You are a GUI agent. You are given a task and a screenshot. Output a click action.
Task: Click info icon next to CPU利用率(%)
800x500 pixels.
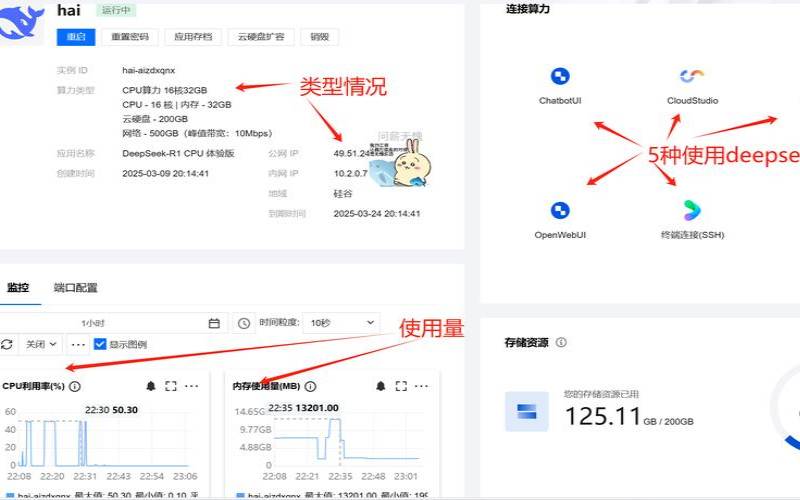click(x=74, y=386)
